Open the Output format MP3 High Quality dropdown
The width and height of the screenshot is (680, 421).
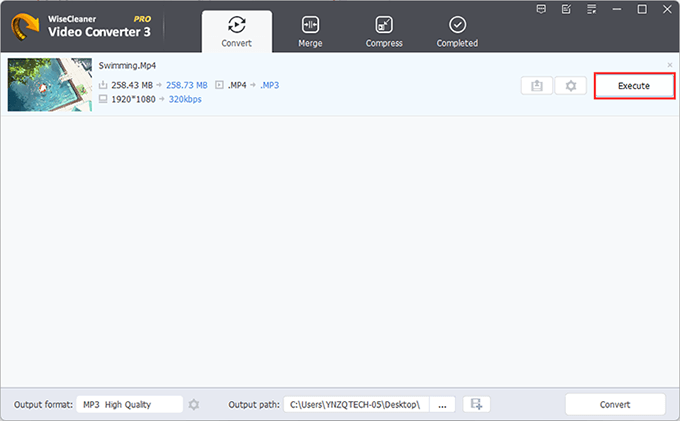click(x=129, y=405)
